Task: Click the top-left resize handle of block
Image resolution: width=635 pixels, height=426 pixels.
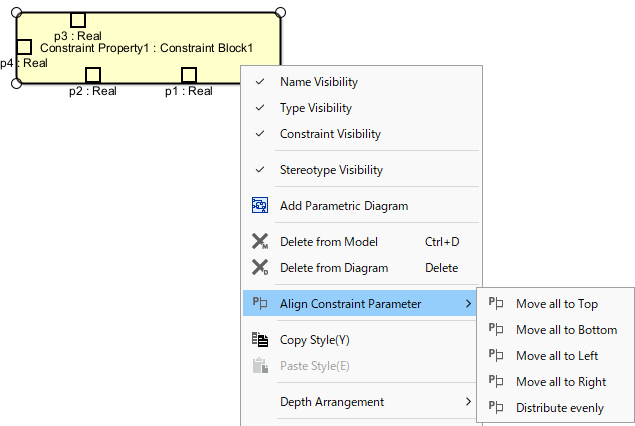Action: click(16, 13)
